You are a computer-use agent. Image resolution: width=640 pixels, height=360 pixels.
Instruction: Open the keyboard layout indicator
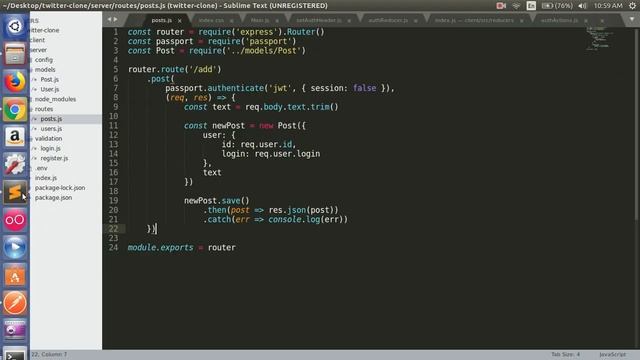coord(531,6)
